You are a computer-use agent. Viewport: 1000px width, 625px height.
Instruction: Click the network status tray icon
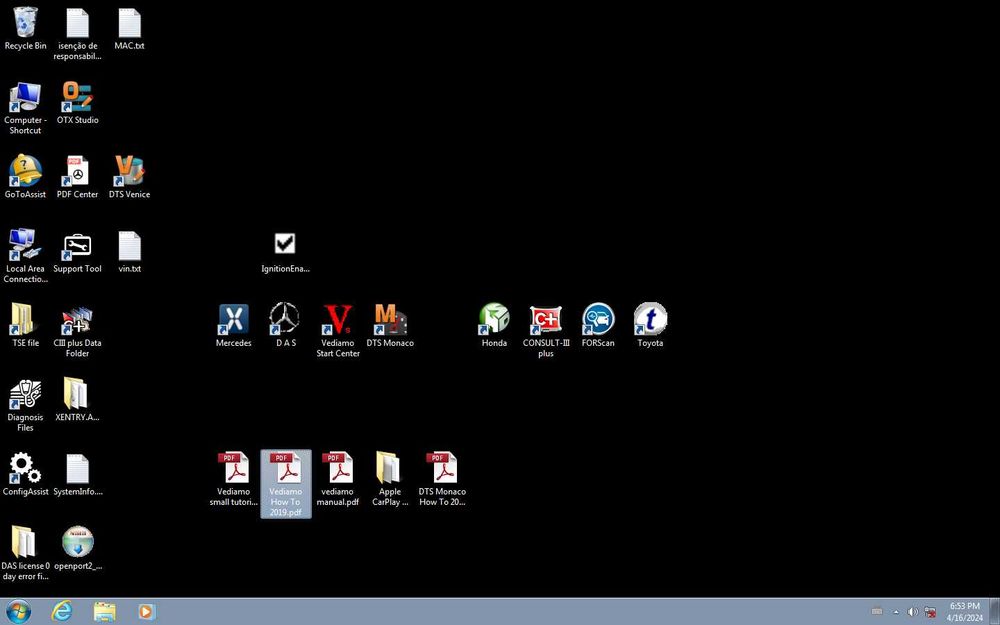tap(930, 612)
